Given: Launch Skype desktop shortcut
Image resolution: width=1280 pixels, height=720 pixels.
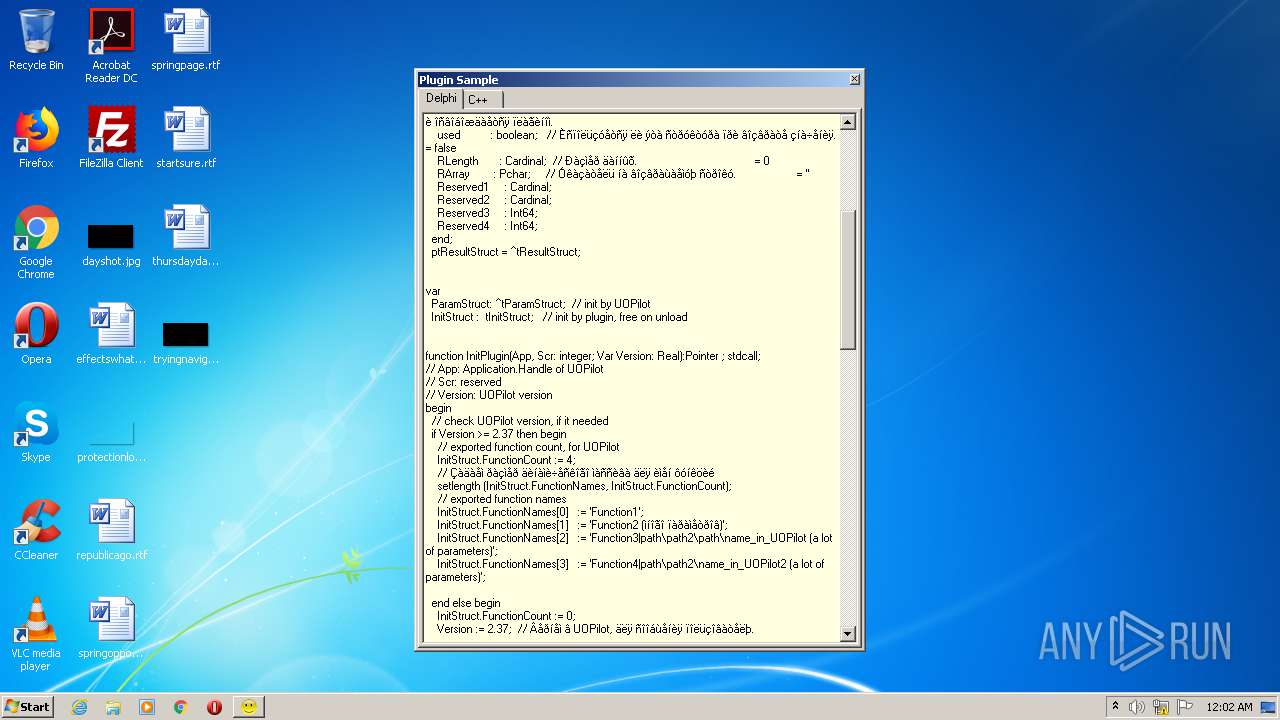Looking at the screenshot, I should click(x=36, y=433).
